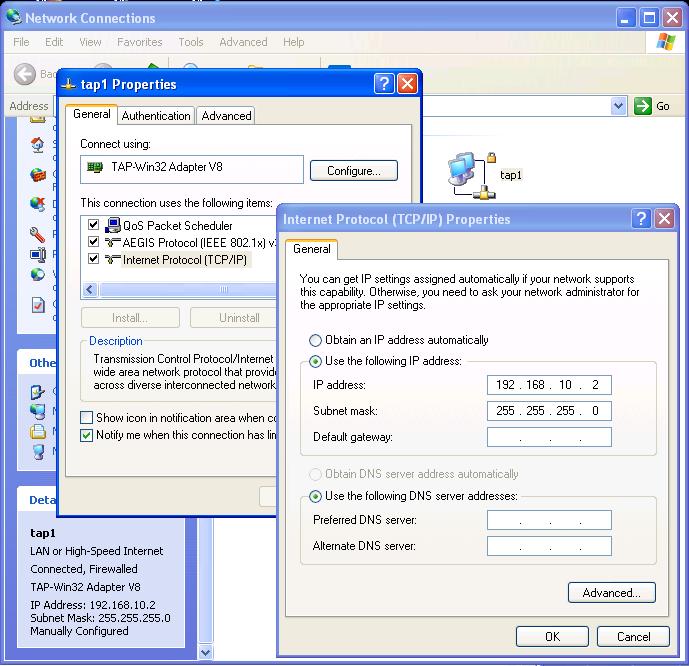This screenshot has height=666, width=689.
Task: Click the Network Connections title bar icon
Action: coord(13,17)
